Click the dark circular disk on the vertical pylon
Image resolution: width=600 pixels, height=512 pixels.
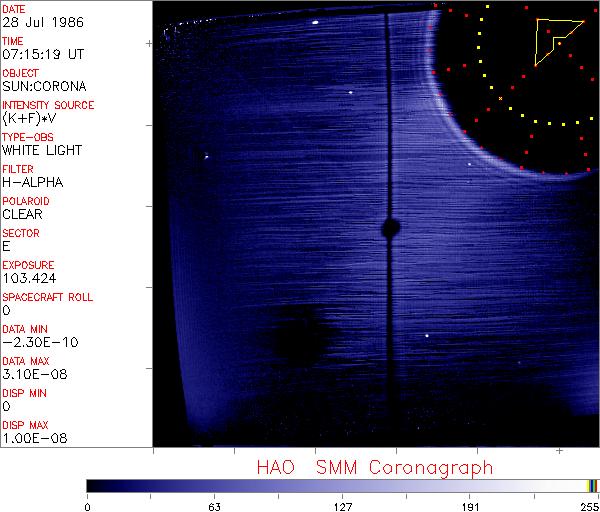point(390,228)
